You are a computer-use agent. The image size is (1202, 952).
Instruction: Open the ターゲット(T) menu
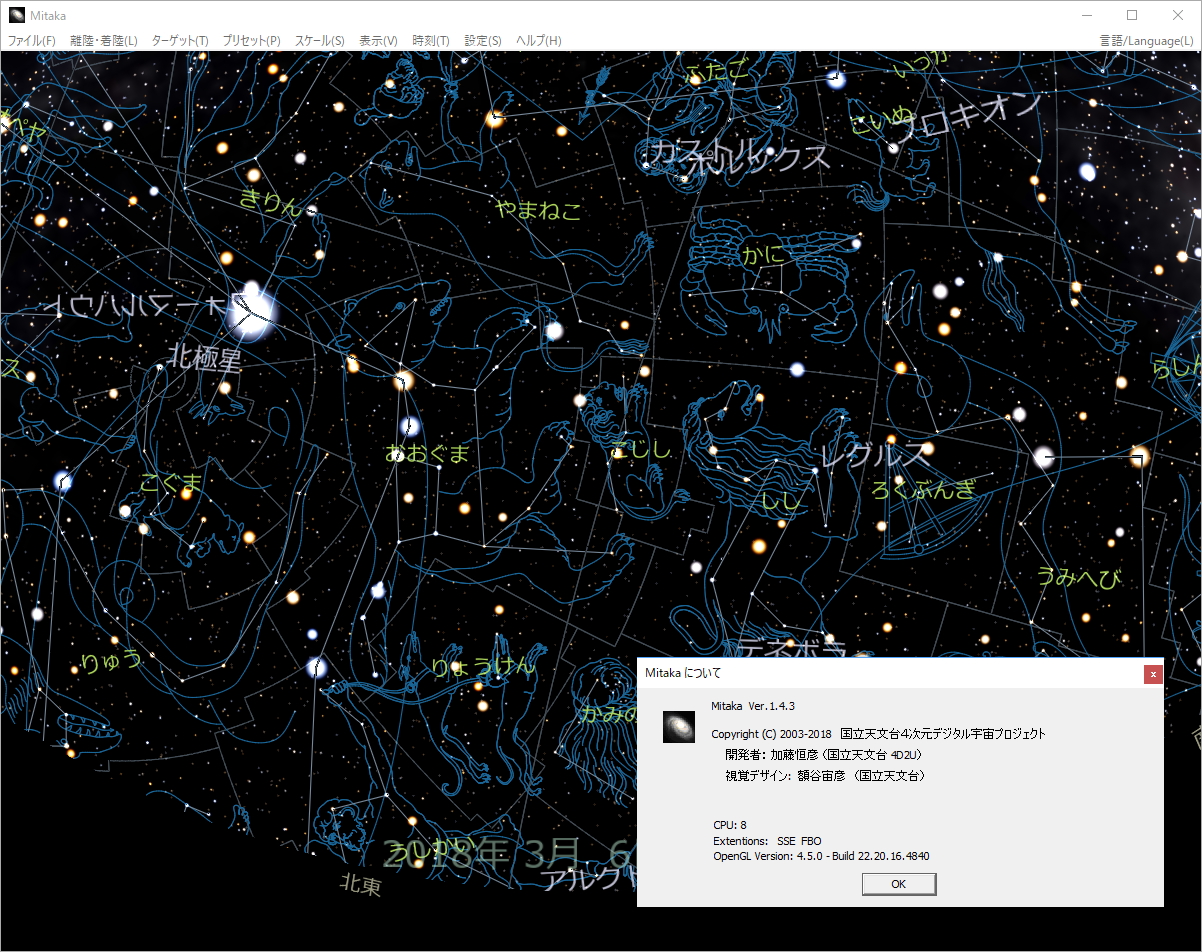point(181,40)
